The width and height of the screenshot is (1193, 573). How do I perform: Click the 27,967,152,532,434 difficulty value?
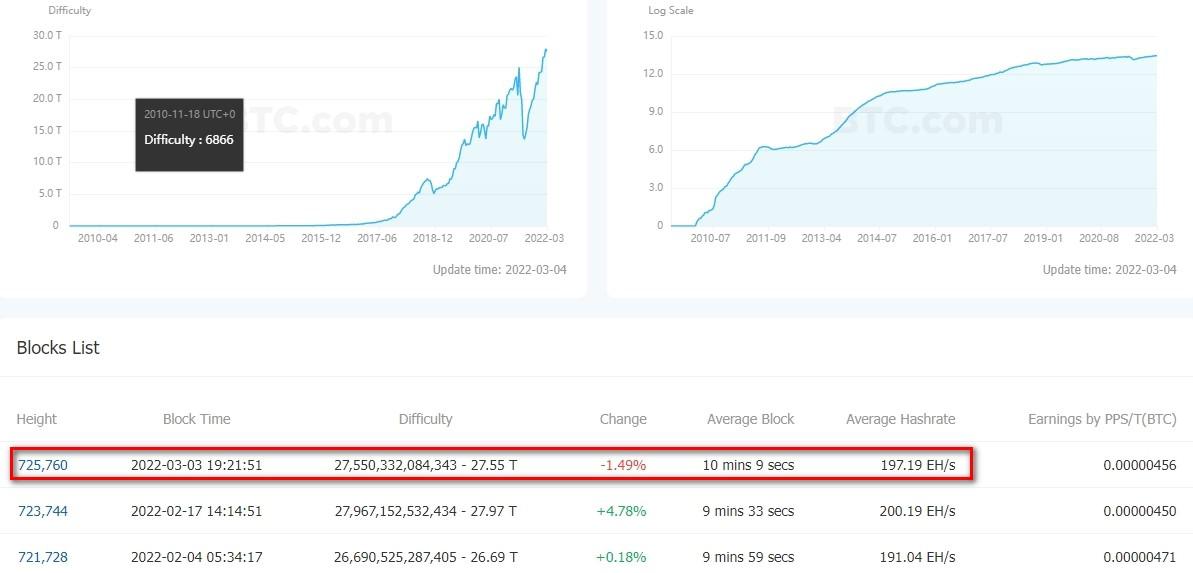tap(396, 511)
